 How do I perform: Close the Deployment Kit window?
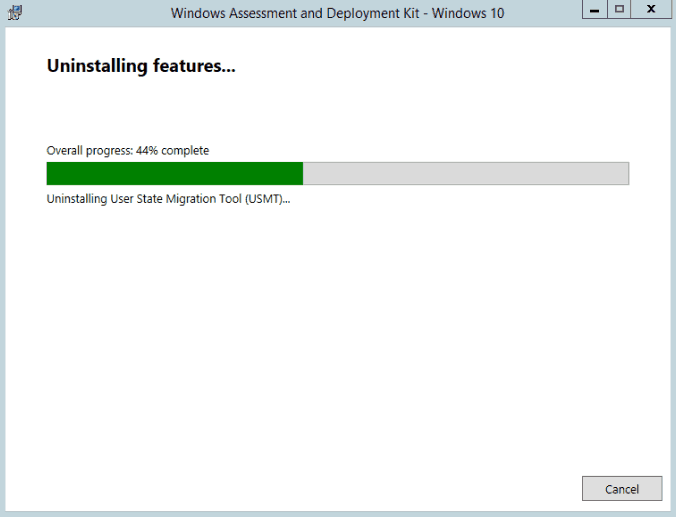tap(651, 9)
